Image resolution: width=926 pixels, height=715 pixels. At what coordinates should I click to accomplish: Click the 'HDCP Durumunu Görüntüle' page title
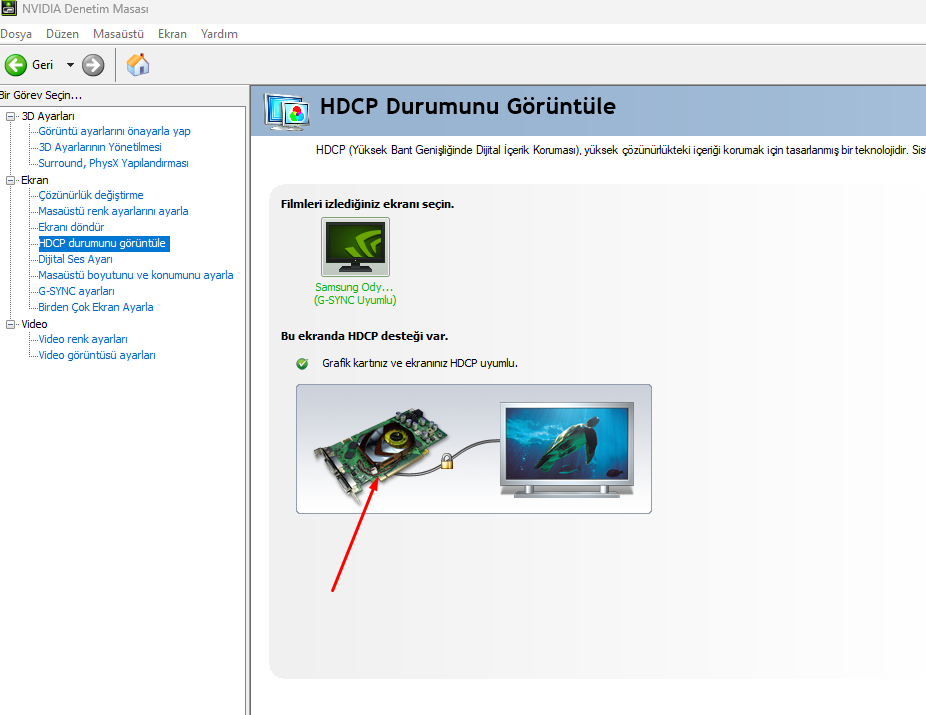pos(468,106)
